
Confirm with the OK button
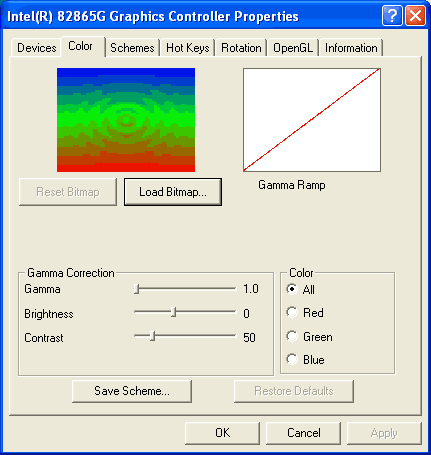(x=222, y=433)
